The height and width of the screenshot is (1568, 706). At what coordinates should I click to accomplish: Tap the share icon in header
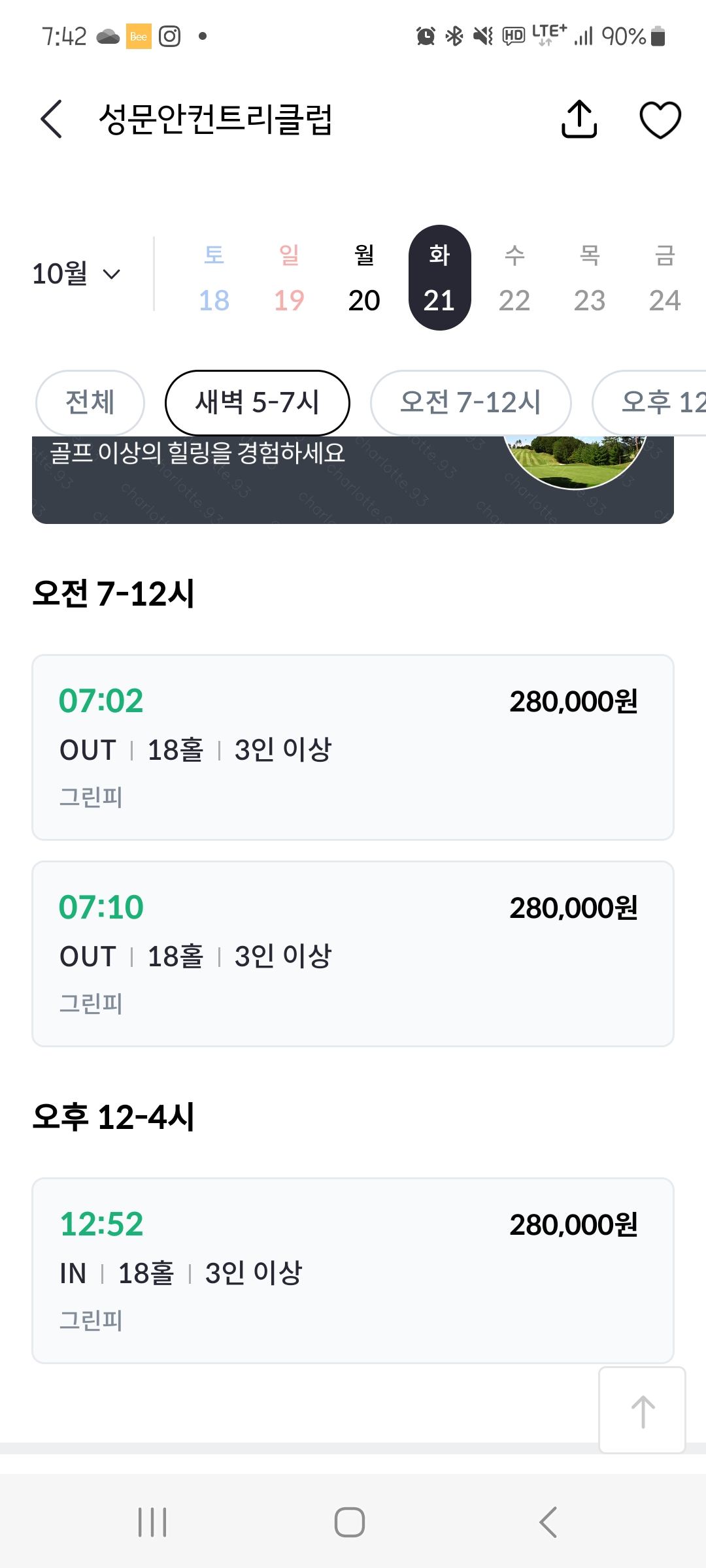click(x=579, y=120)
